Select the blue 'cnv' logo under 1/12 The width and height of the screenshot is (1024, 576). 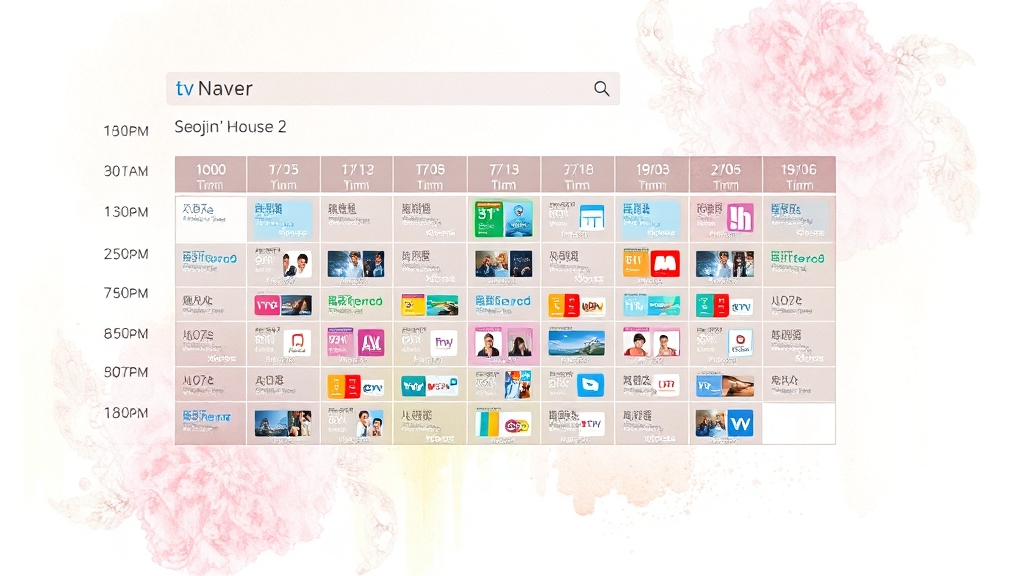point(372,388)
